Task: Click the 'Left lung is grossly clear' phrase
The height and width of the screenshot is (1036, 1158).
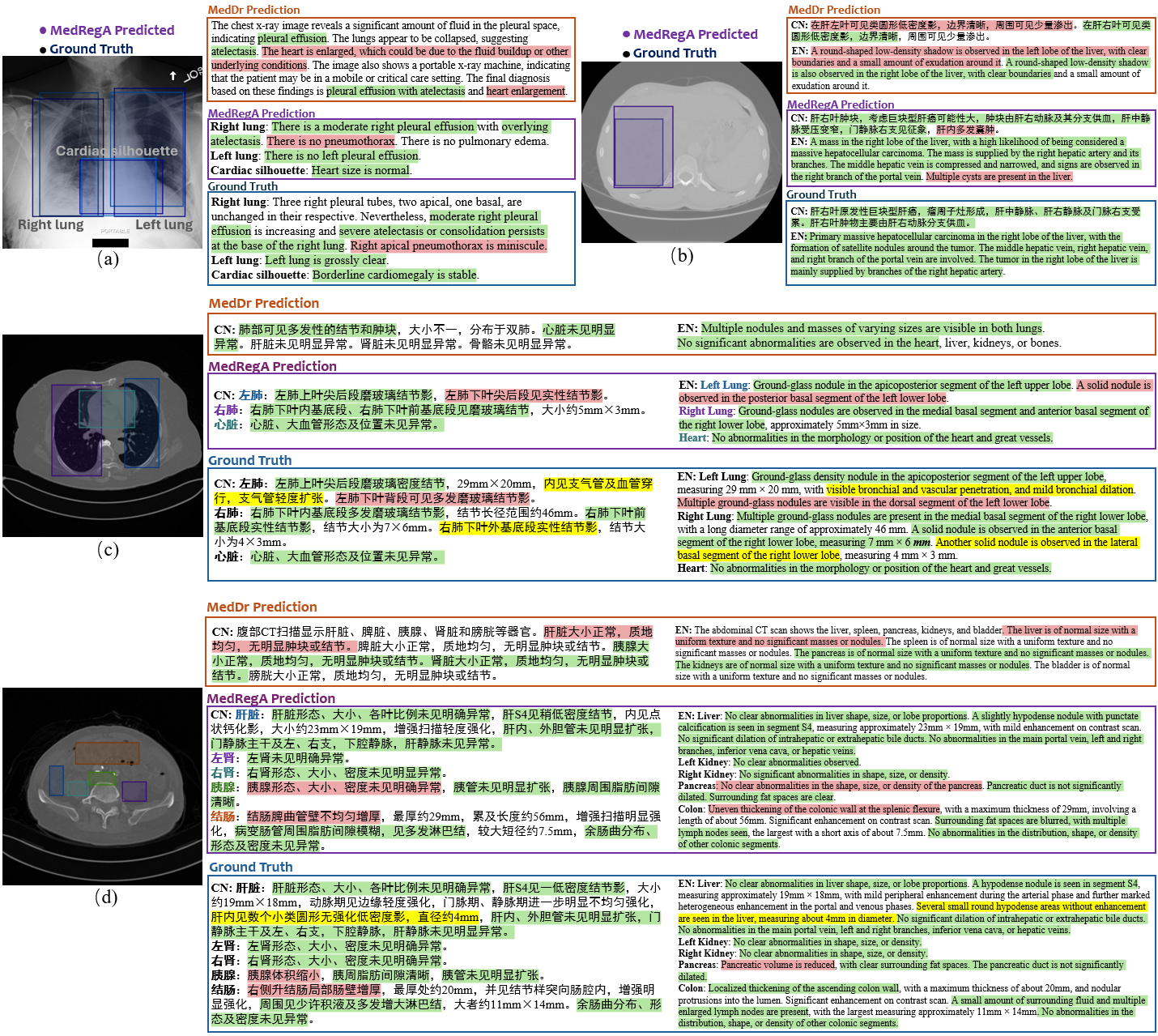Action: point(326,261)
